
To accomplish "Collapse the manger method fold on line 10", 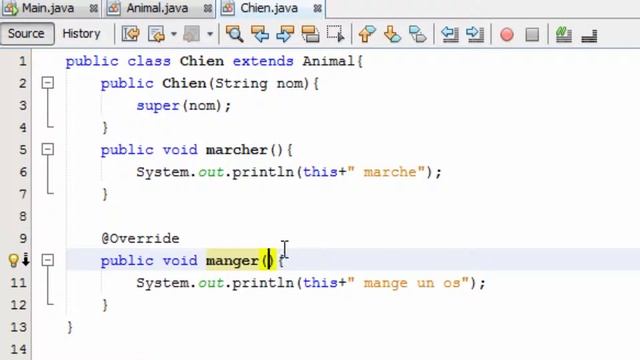I will pos(48,260).
